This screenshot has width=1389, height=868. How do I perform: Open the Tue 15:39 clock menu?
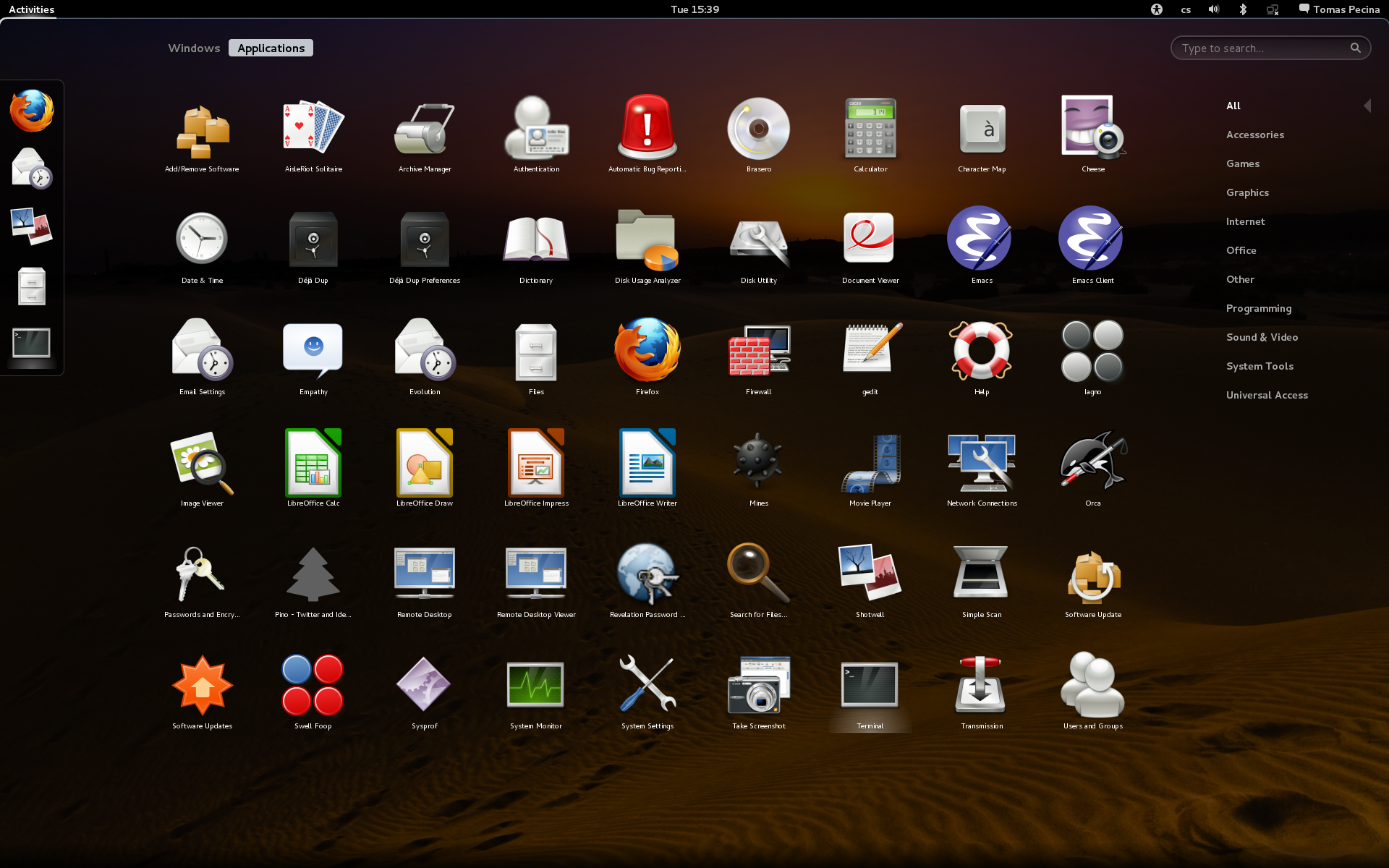(x=694, y=9)
